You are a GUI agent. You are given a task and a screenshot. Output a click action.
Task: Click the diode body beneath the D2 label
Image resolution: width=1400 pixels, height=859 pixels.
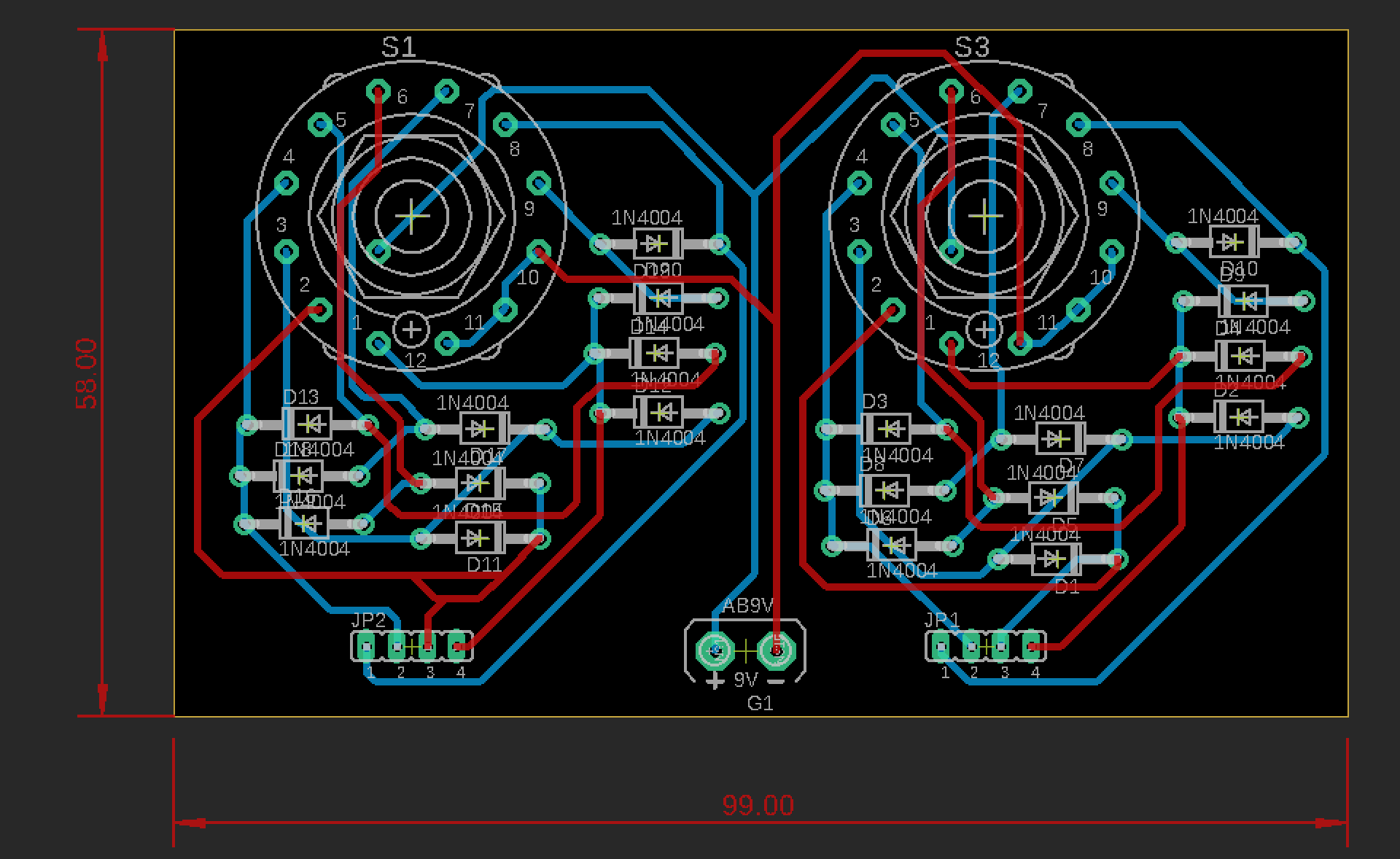pos(1238,417)
